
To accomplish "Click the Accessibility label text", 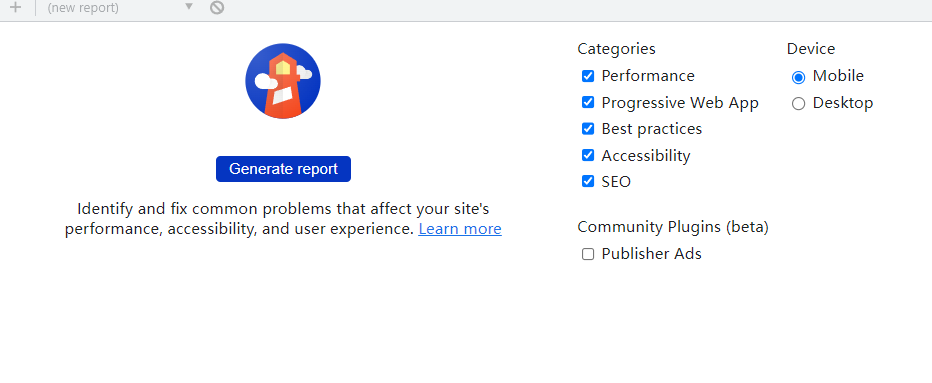I will click(646, 156).
